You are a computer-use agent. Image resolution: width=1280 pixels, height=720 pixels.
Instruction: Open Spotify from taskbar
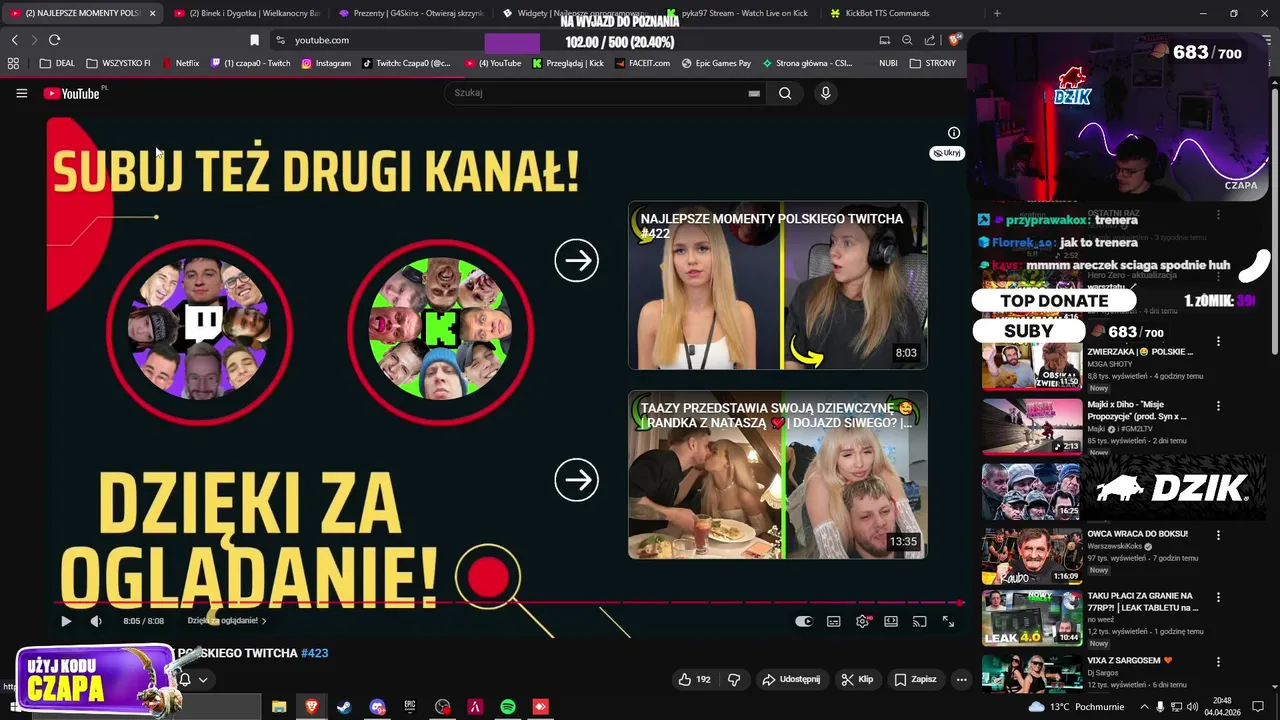click(x=508, y=707)
